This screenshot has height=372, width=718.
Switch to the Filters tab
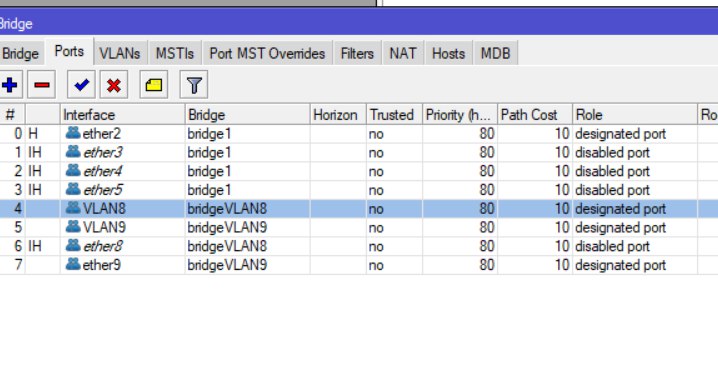click(x=357, y=54)
